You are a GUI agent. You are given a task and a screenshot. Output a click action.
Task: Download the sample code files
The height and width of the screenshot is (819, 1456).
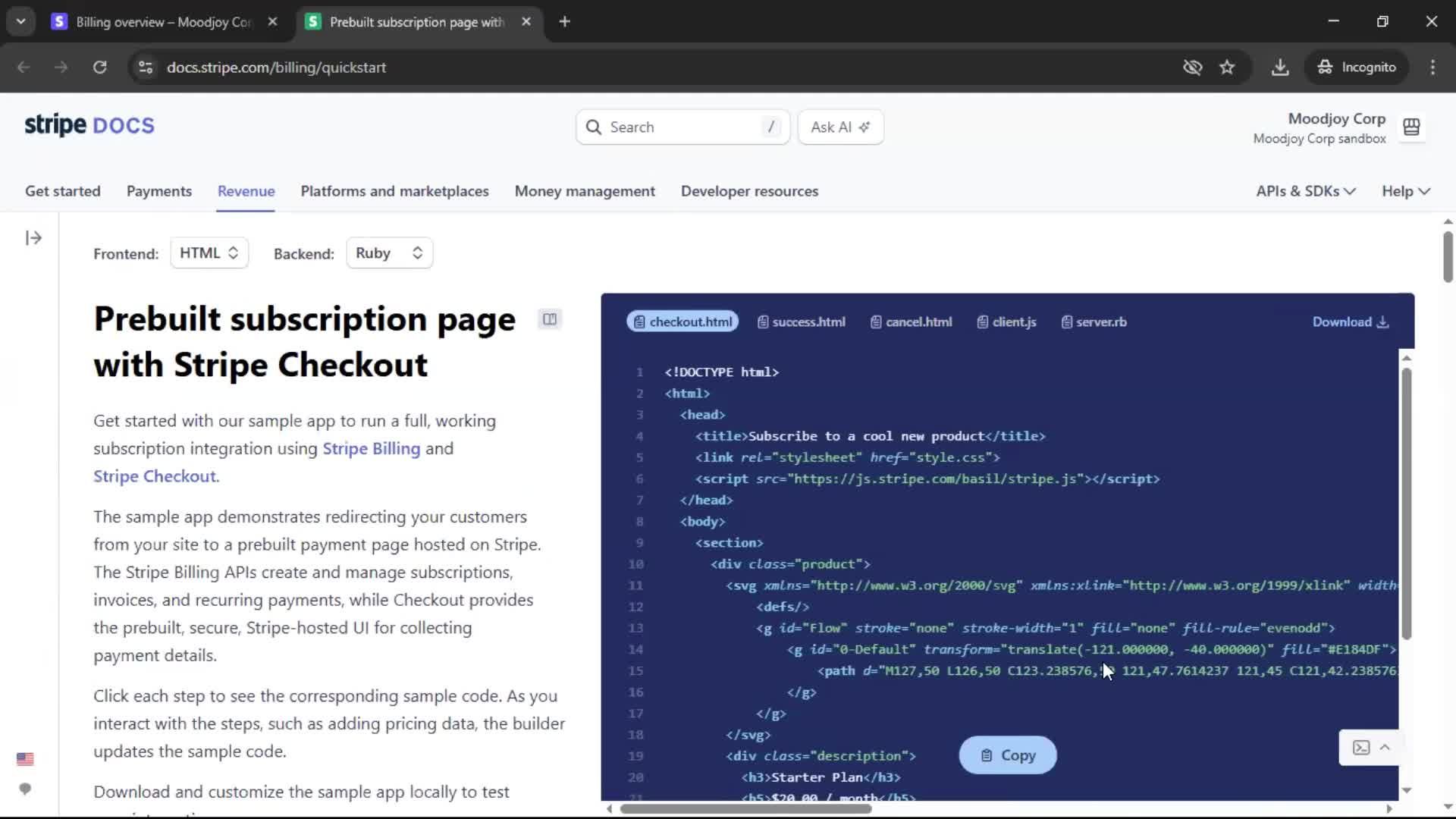(x=1350, y=322)
